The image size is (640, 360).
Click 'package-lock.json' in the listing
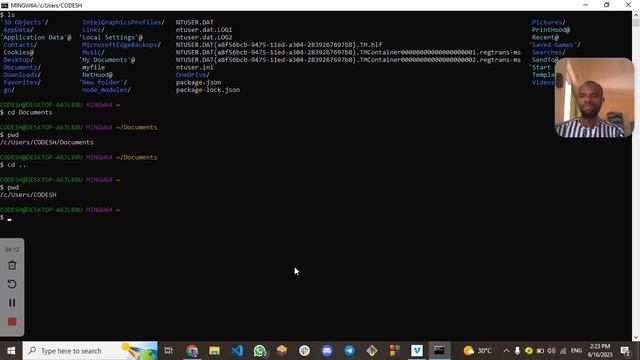[x=208, y=90]
